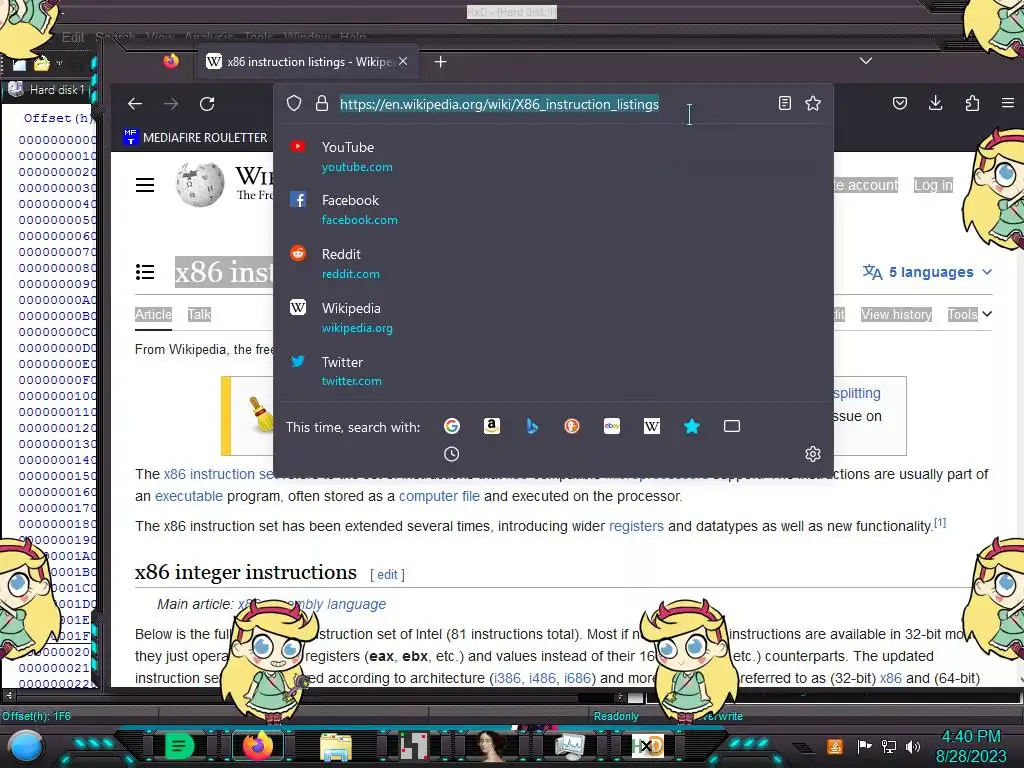Search with Google this time

[x=452, y=426]
